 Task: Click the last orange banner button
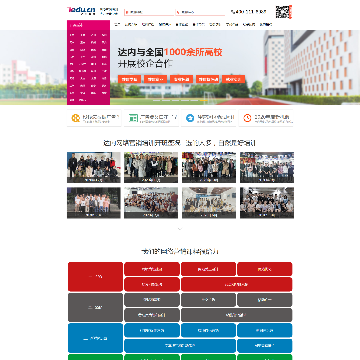234,79
